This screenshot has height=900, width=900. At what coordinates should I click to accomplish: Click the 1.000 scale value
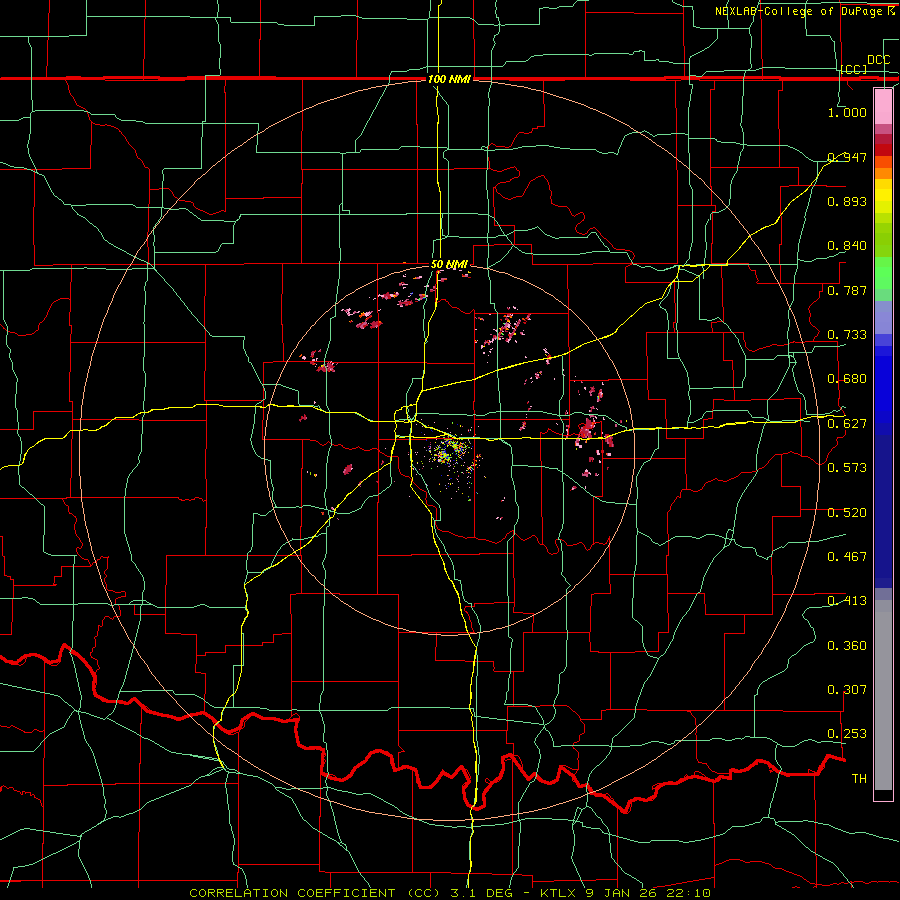point(847,112)
